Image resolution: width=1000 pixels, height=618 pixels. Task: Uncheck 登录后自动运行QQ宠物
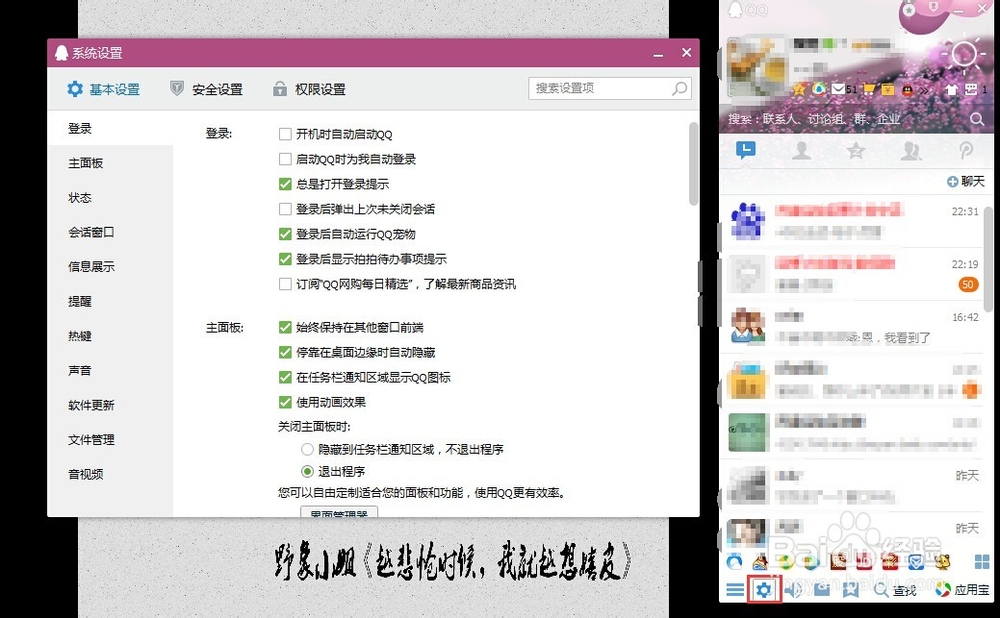click(285, 234)
